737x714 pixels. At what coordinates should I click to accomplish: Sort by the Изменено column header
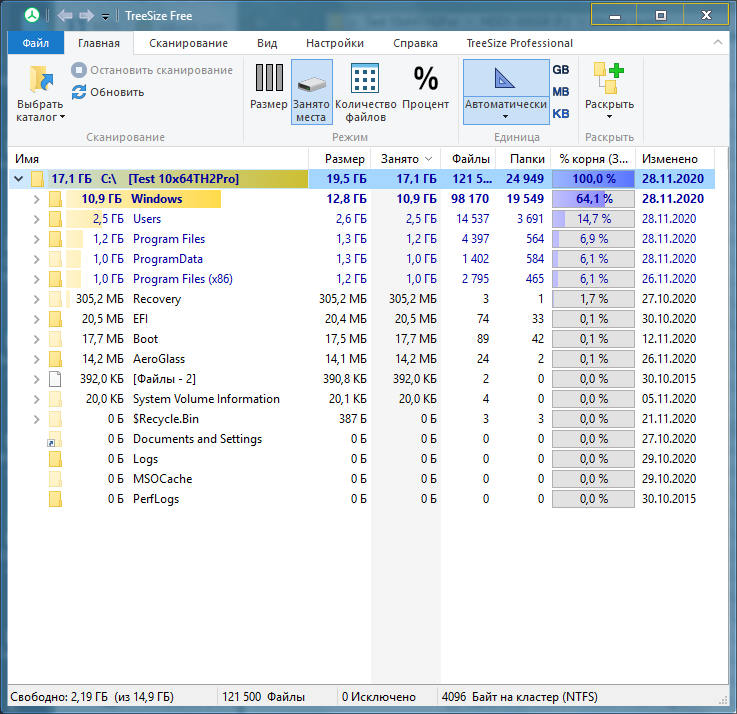point(675,159)
